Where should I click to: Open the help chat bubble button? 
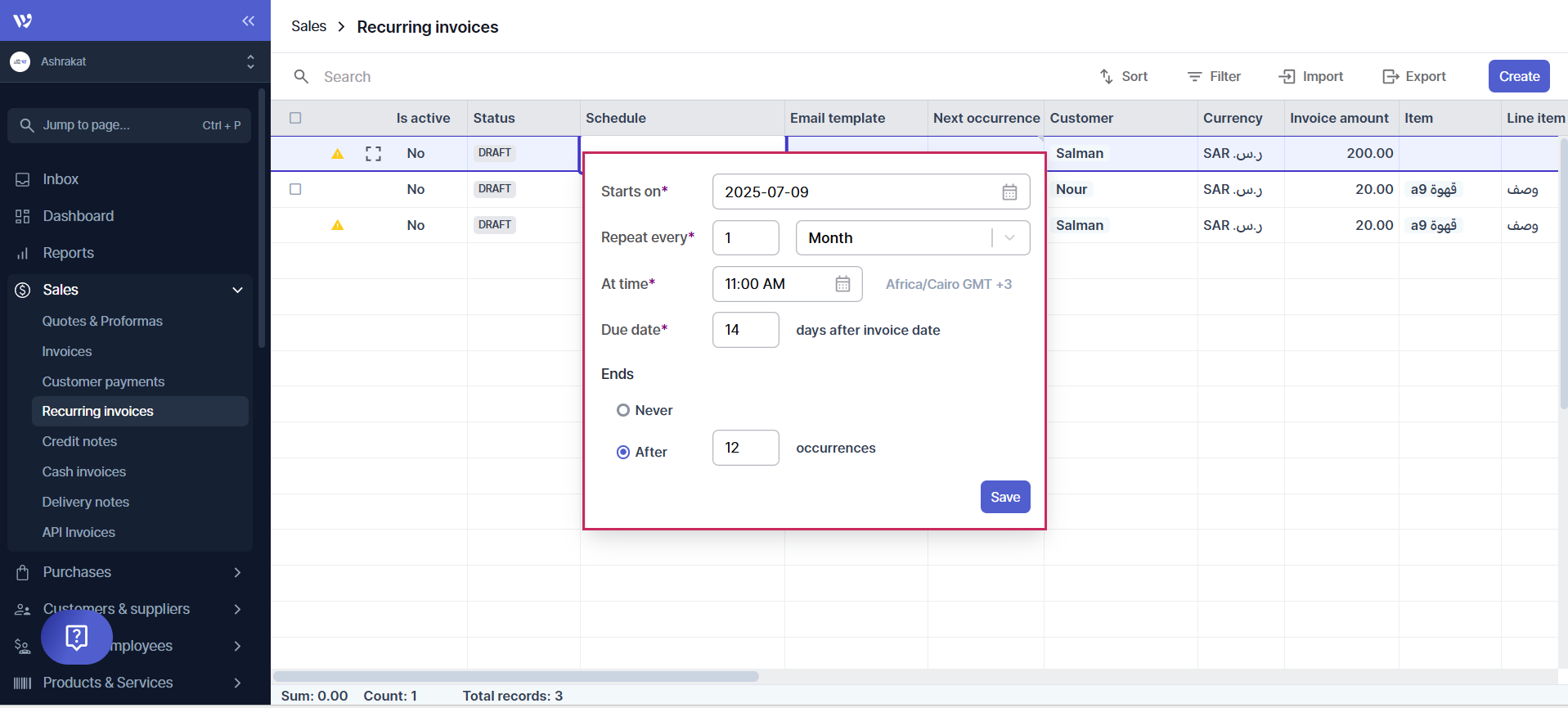[77, 637]
